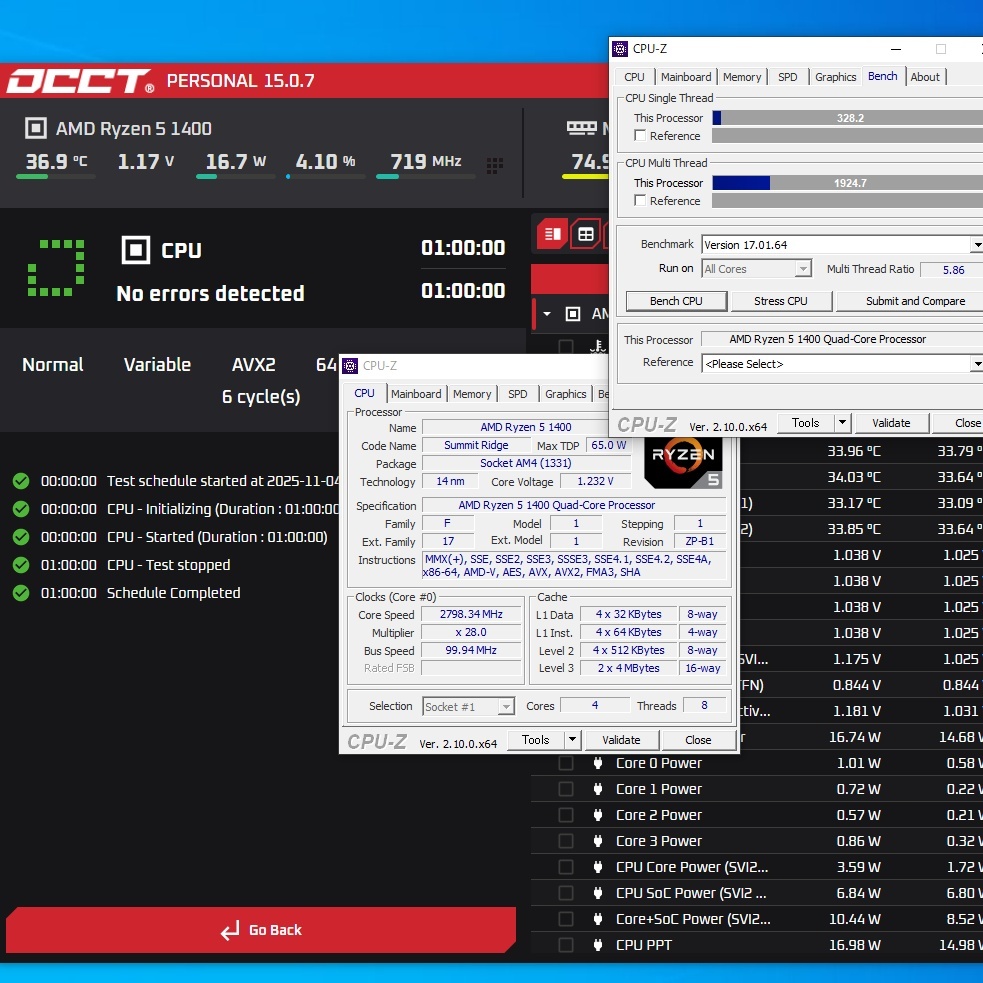This screenshot has width=983, height=983.
Task: Open the Tools arrow in CPU-Z Bench window
Action: click(842, 423)
